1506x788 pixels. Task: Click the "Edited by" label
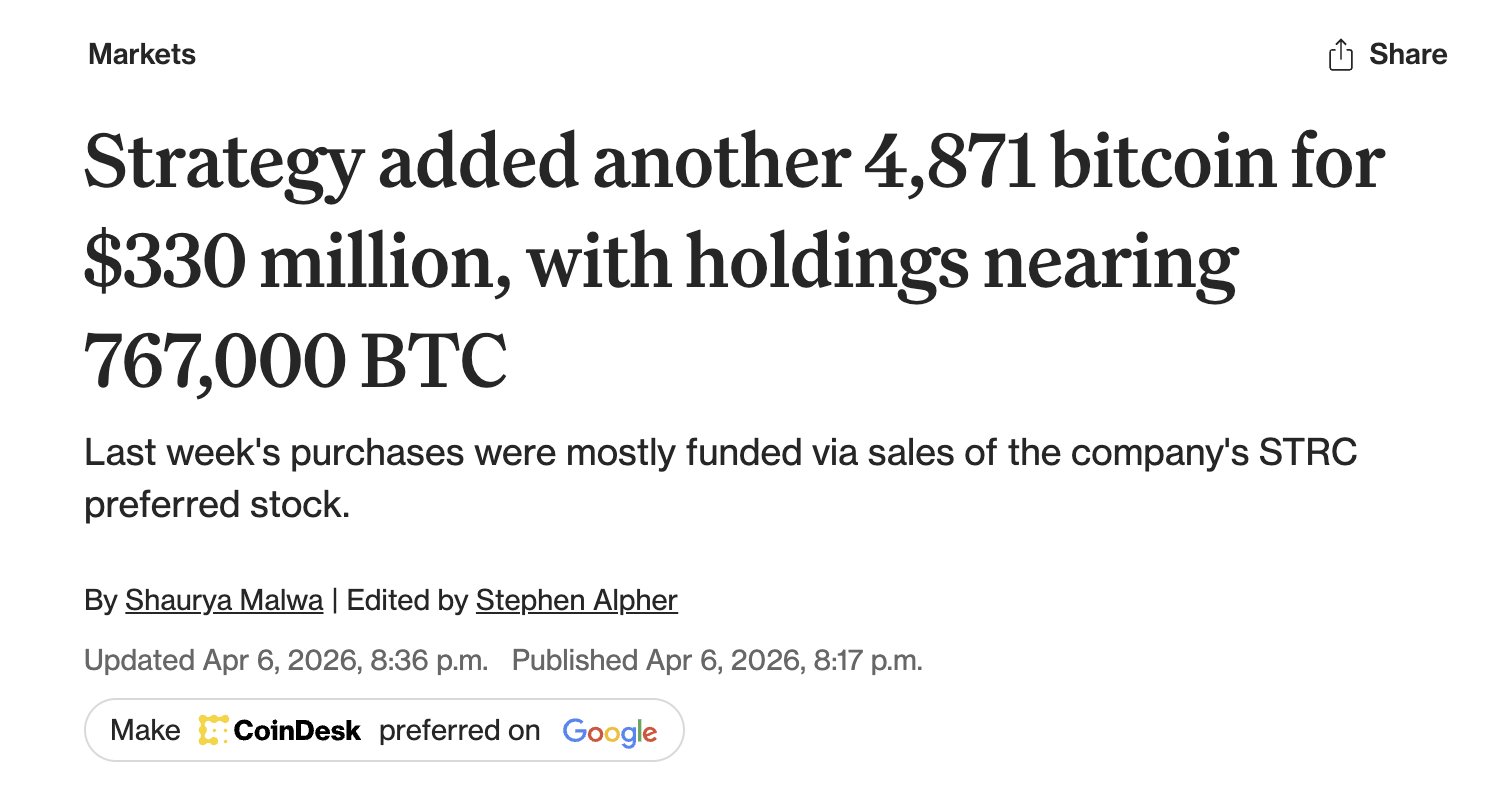(407, 600)
